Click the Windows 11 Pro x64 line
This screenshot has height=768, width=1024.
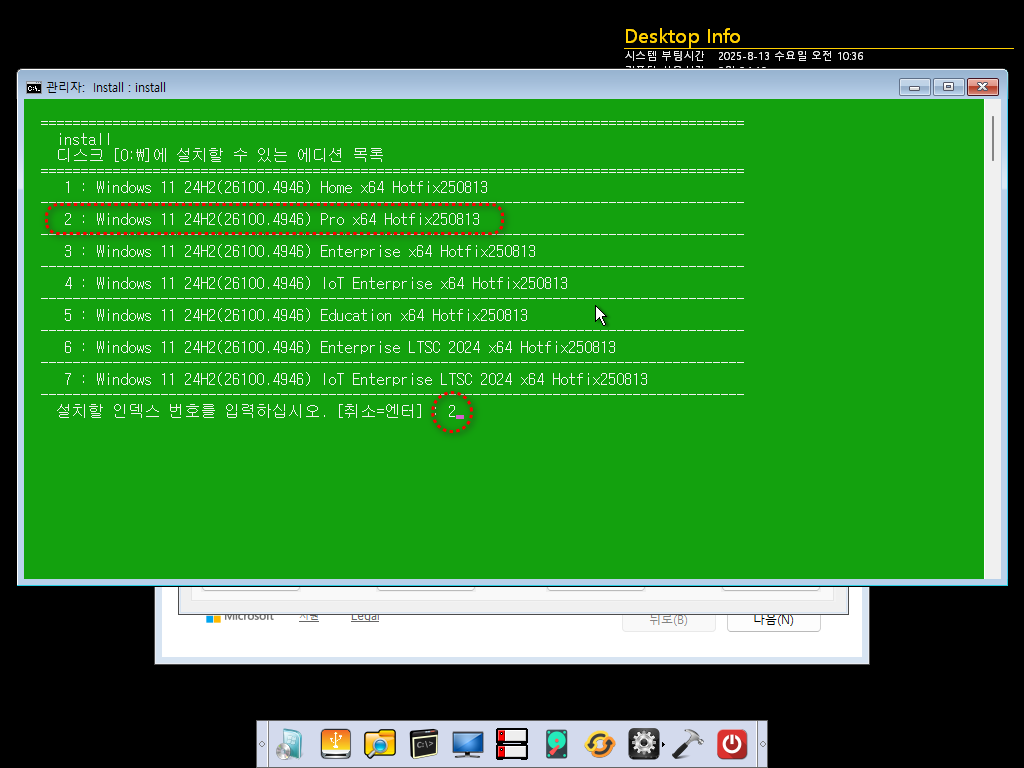pos(272,219)
